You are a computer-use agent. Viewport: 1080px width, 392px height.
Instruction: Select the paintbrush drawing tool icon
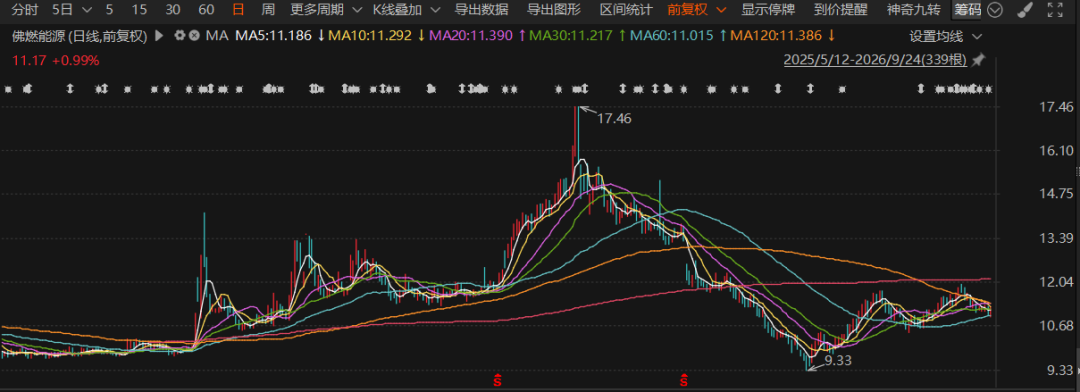point(1024,10)
